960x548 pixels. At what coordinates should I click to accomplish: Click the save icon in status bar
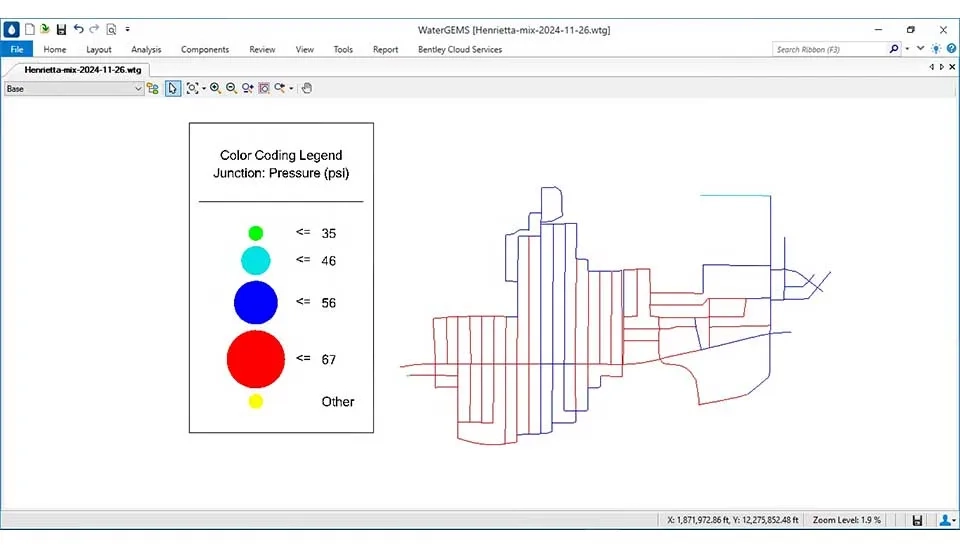pyautogui.click(x=917, y=520)
